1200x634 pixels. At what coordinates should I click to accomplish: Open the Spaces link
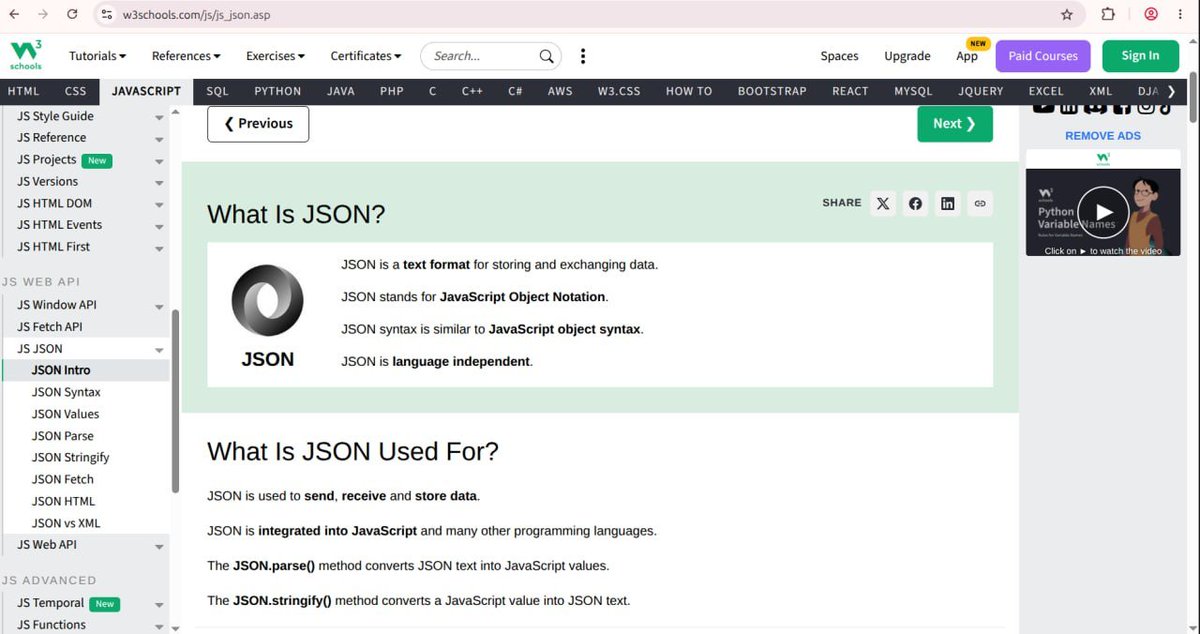tap(840, 56)
